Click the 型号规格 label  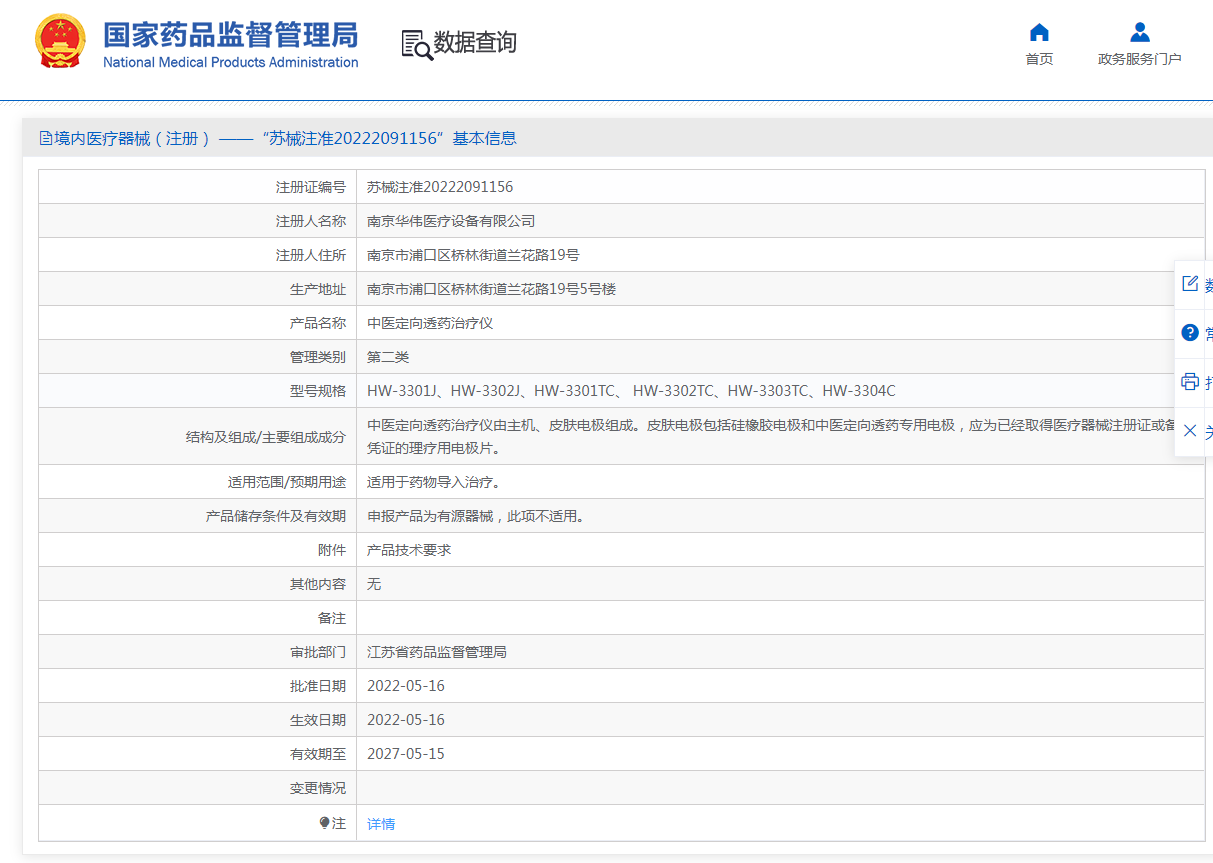(318, 391)
